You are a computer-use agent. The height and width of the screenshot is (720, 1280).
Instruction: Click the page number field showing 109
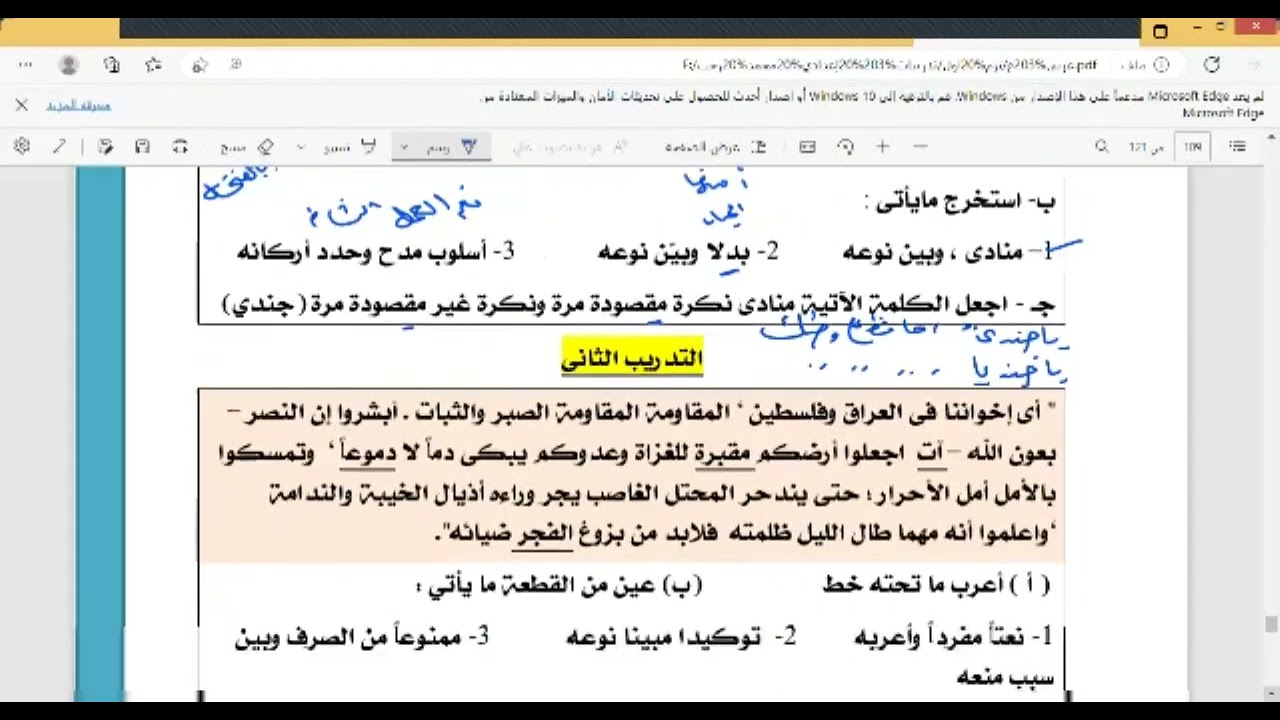1193,147
